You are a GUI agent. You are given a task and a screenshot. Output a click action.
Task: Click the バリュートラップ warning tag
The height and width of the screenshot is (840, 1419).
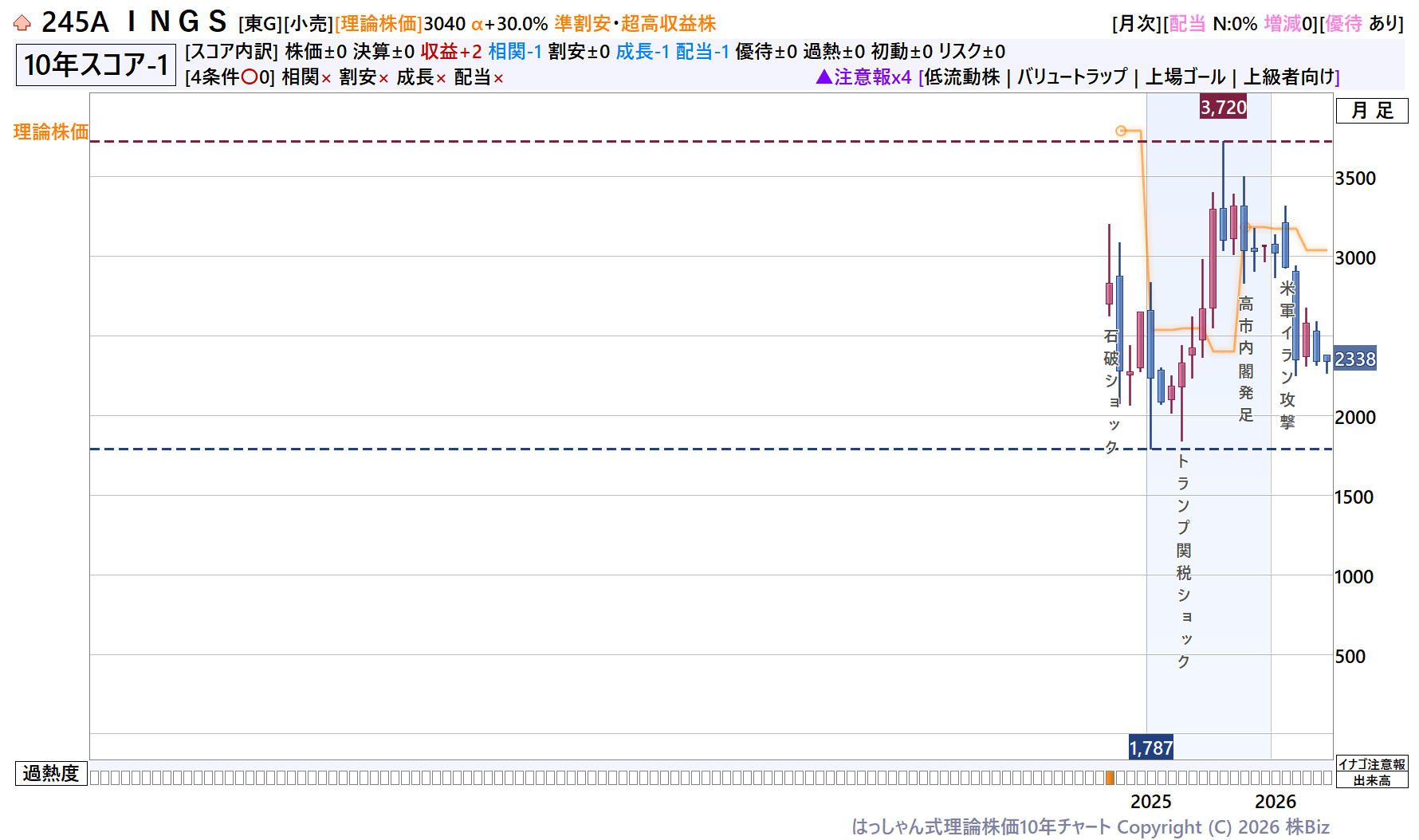tap(1072, 77)
